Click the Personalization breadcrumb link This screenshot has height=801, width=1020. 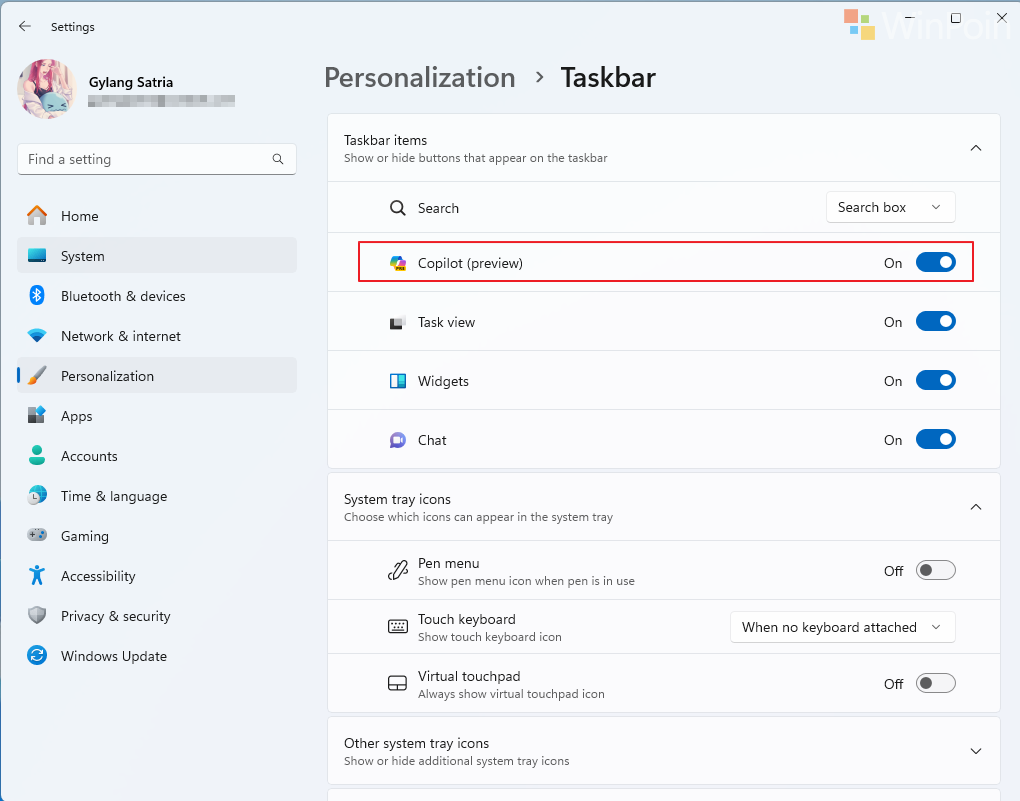pyautogui.click(x=420, y=78)
